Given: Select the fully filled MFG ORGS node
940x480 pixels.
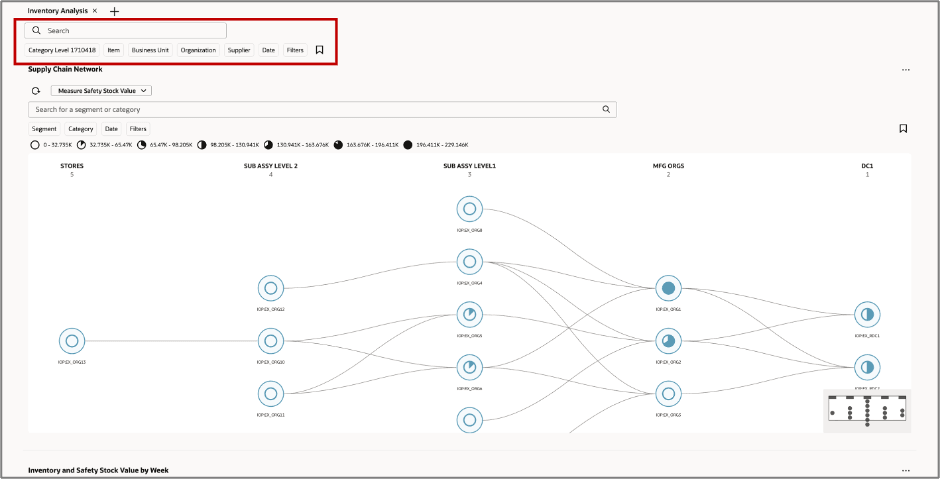Looking at the screenshot, I should pos(668,288).
